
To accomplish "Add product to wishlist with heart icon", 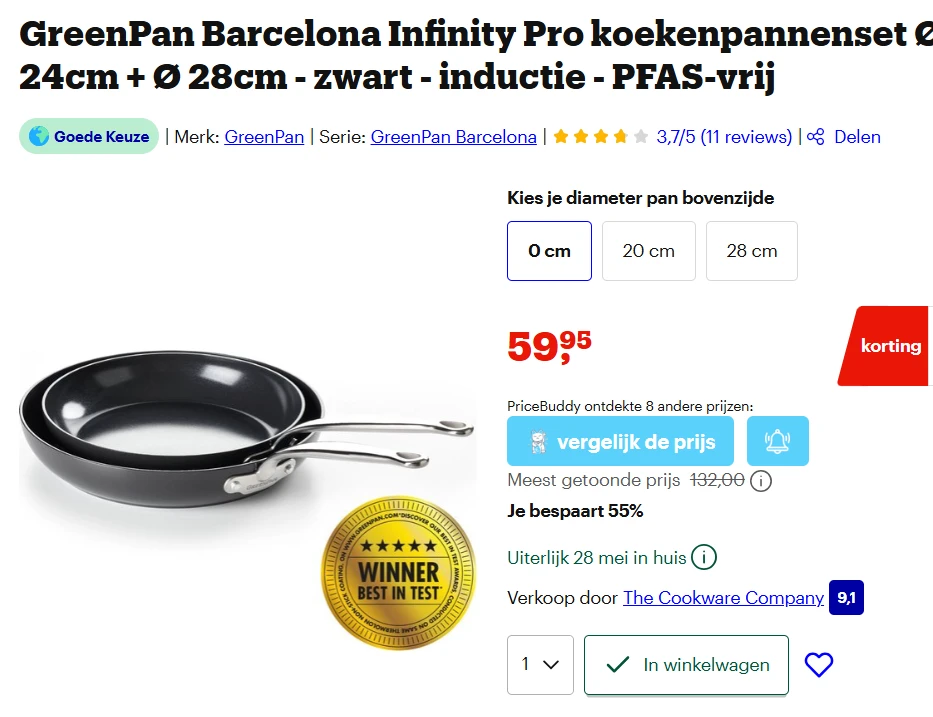I will [819, 665].
